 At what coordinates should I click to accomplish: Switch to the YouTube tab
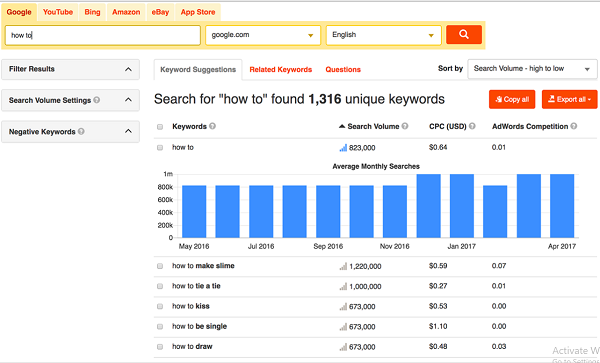pyautogui.click(x=58, y=12)
